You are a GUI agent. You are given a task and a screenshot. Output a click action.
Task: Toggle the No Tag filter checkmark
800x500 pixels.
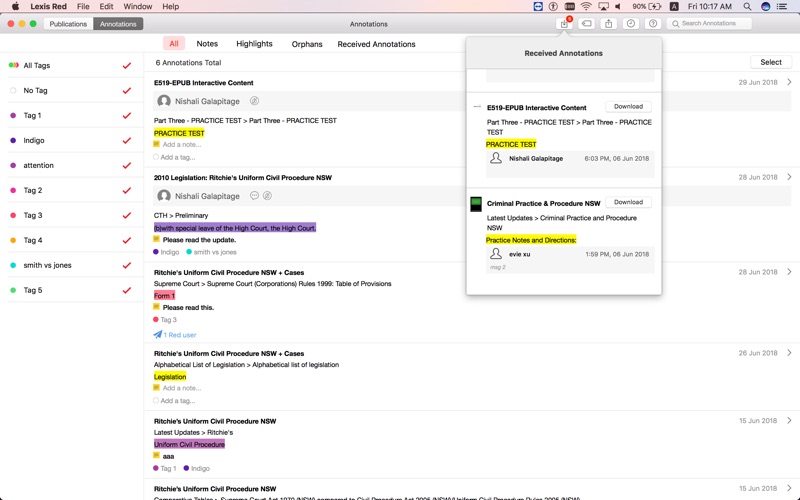[127, 90]
